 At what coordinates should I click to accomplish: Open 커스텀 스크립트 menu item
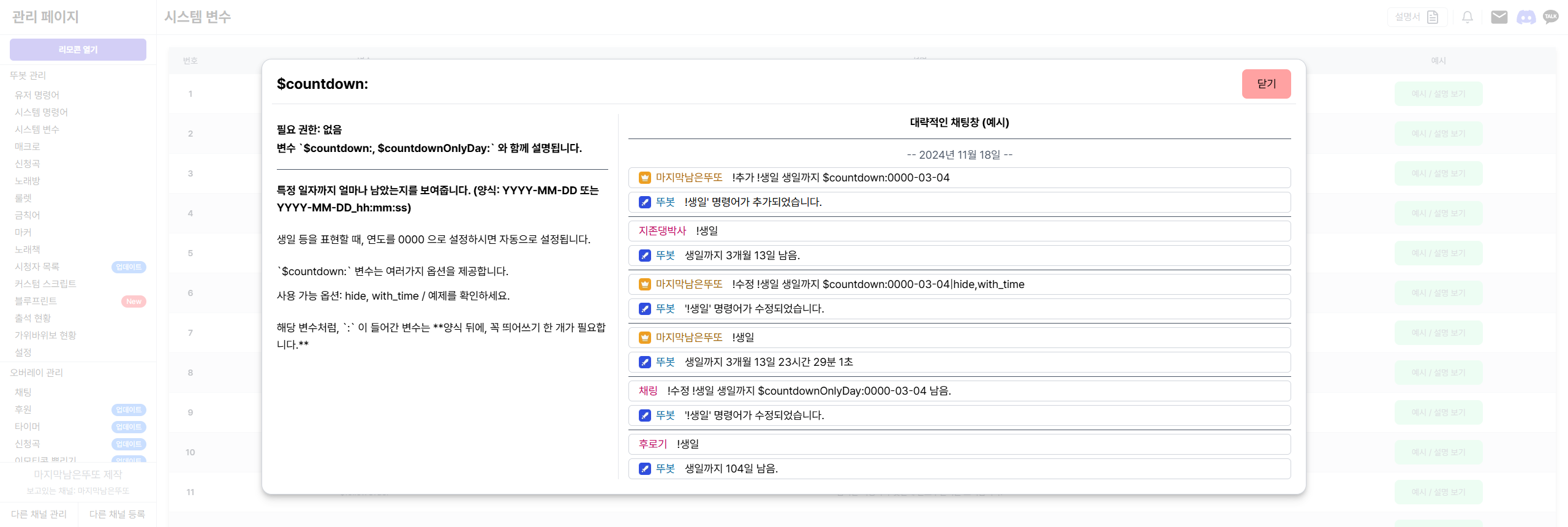pos(45,284)
